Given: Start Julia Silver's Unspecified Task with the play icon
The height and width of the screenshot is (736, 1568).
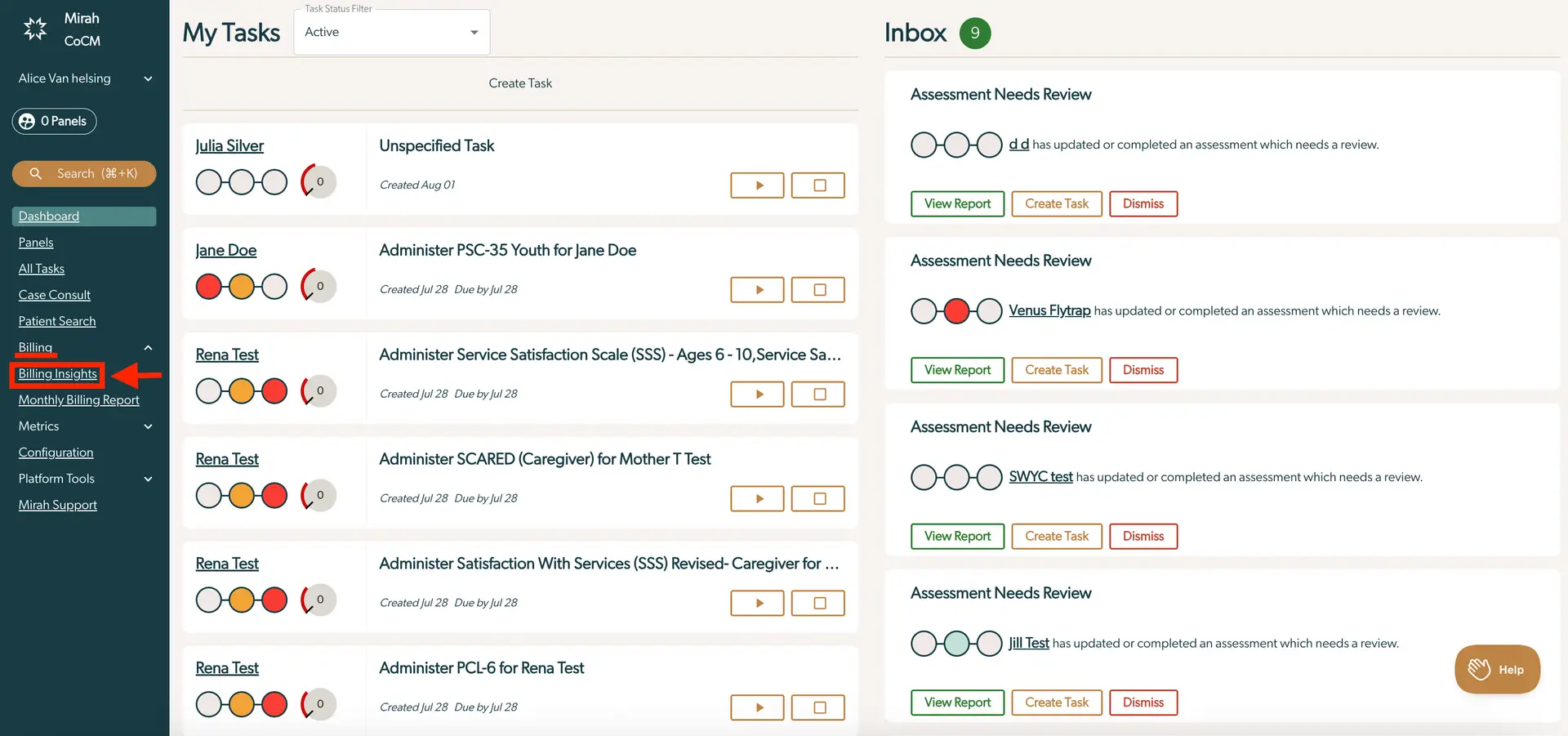Looking at the screenshot, I should [x=756, y=185].
